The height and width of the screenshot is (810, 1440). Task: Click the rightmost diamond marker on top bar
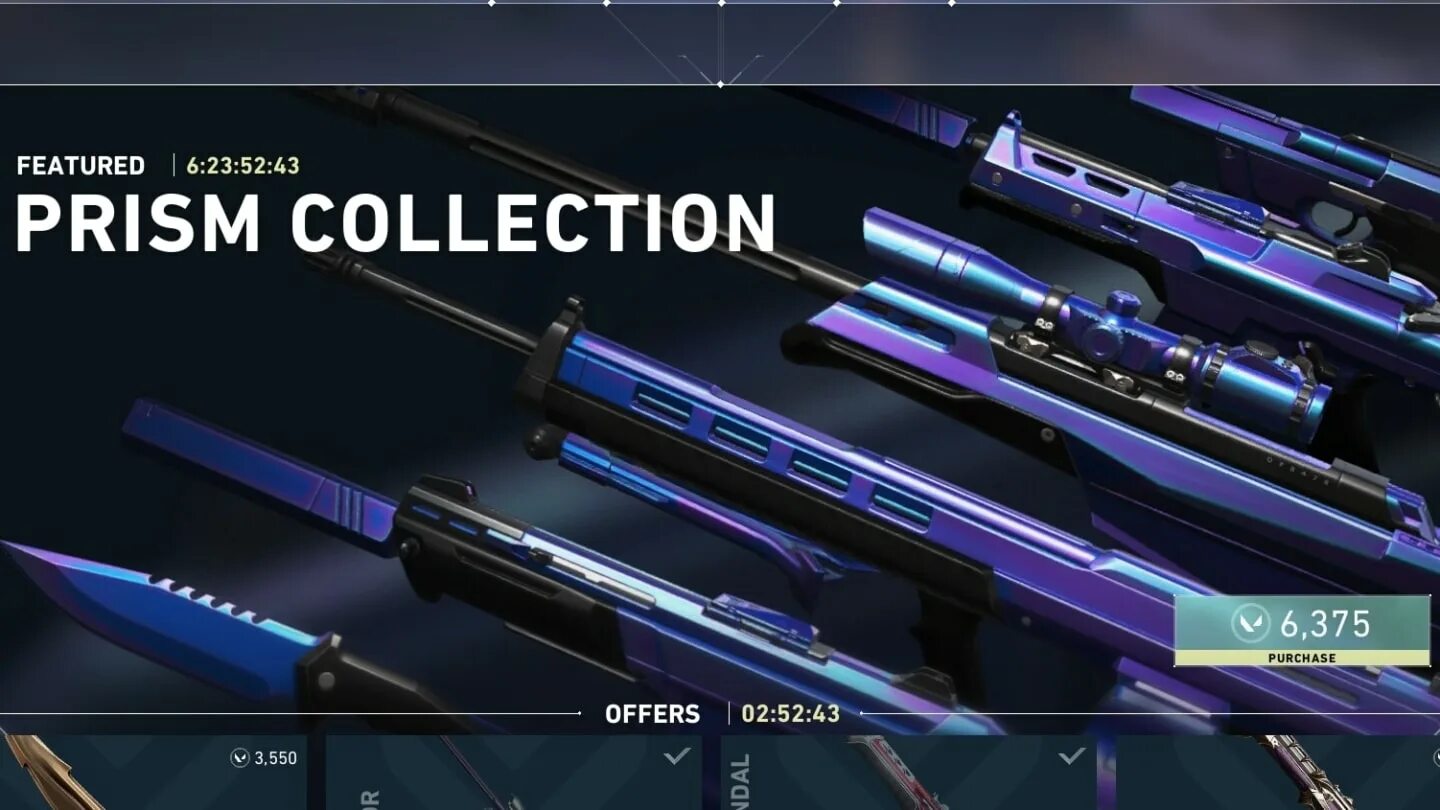(x=951, y=3)
